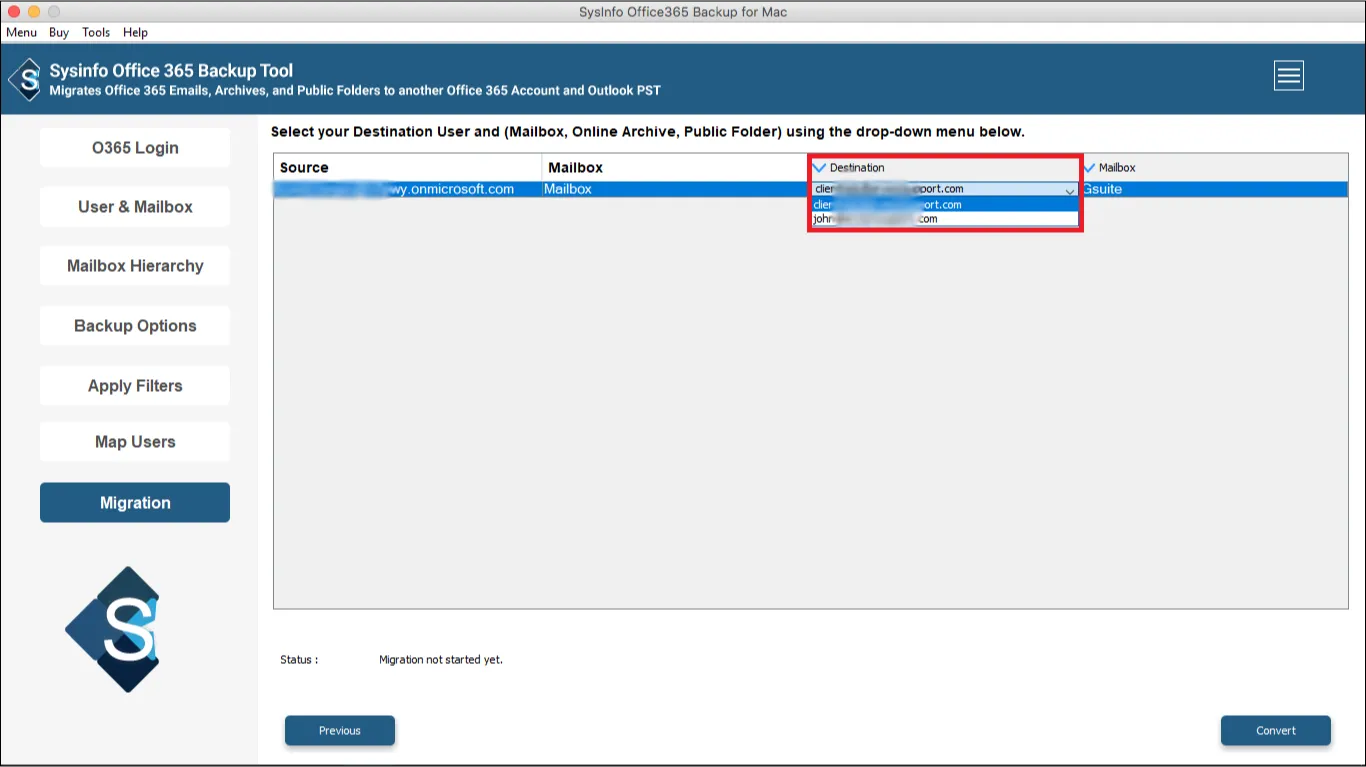Open the Backup Options step
The width and height of the screenshot is (1366, 767).
click(x=135, y=326)
